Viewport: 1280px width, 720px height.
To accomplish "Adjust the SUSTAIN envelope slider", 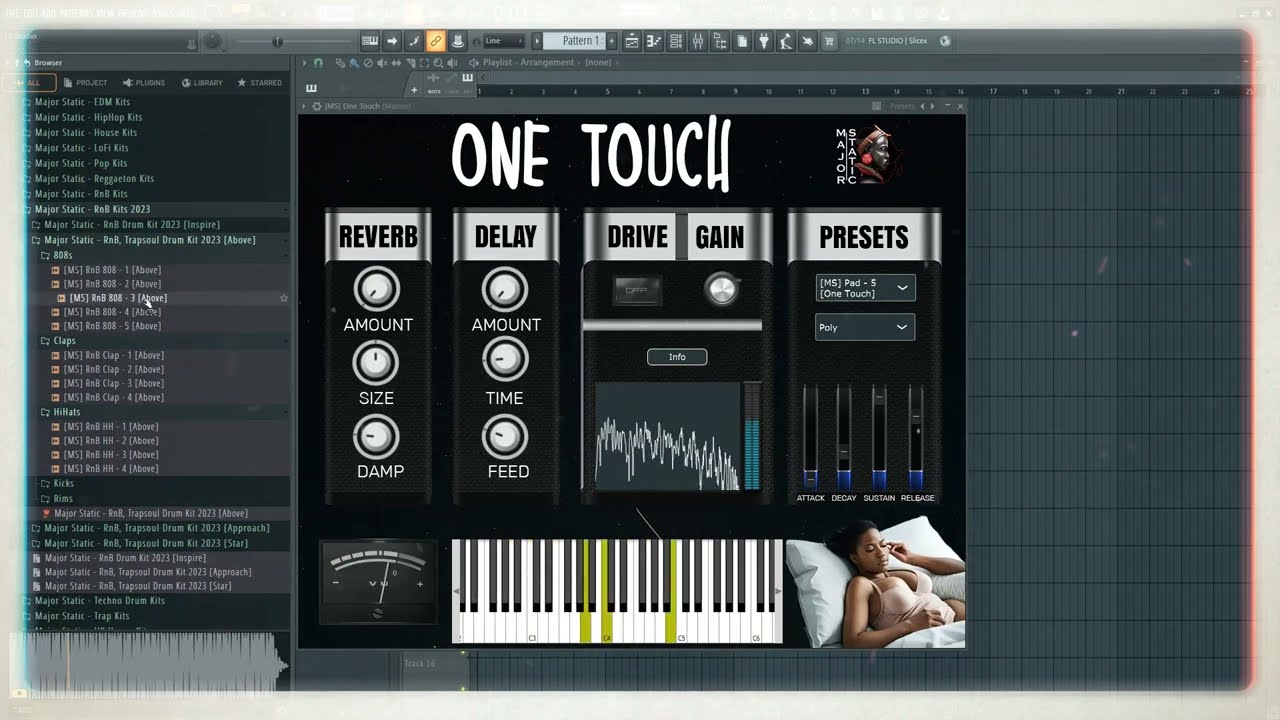I will (x=879, y=437).
